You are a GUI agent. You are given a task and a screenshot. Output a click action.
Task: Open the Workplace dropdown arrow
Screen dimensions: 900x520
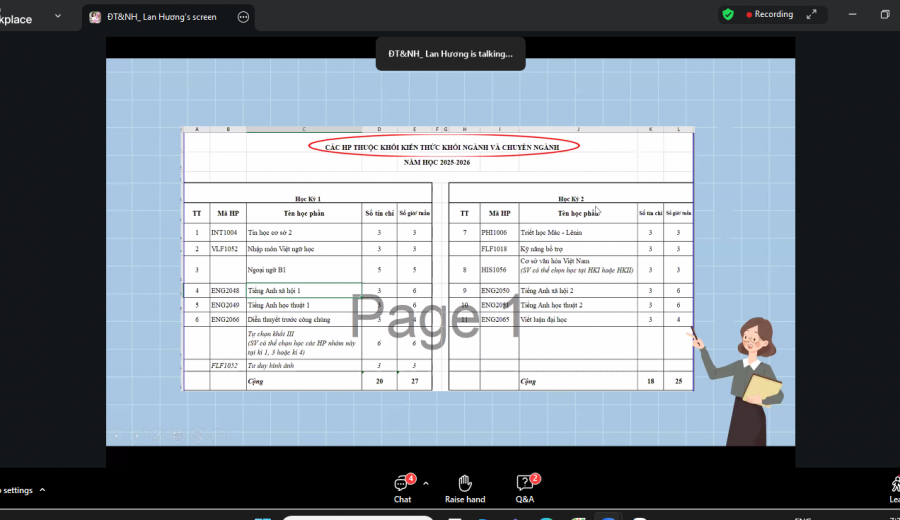point(58,16)
